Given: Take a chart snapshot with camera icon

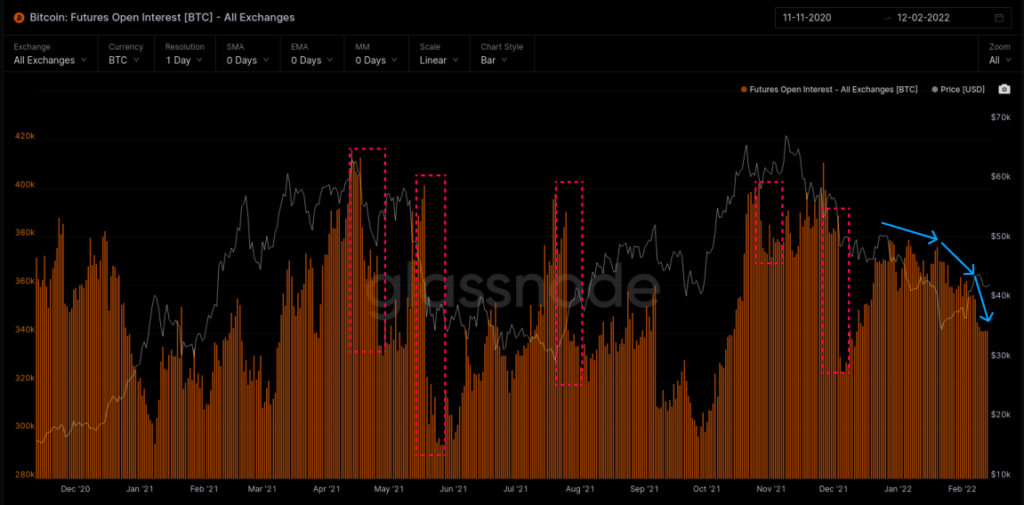Looking at the screenshot, I should 1004,89.
